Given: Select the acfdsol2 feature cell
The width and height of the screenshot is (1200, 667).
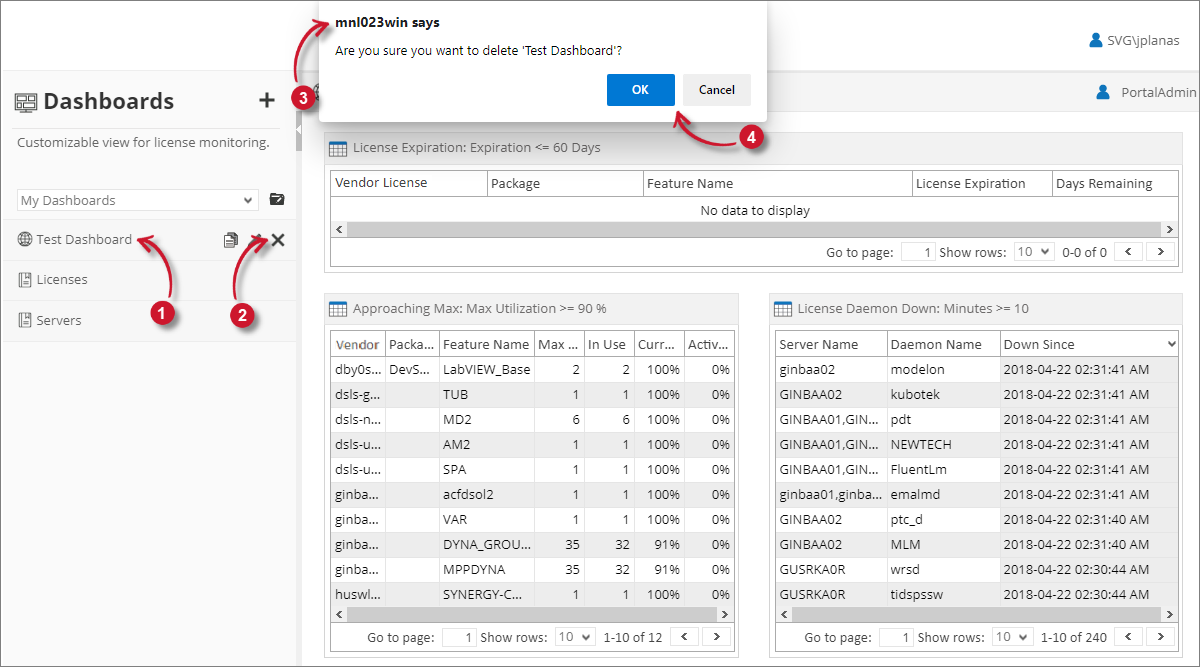Looking at the screenshot, I should pos(487,494).
